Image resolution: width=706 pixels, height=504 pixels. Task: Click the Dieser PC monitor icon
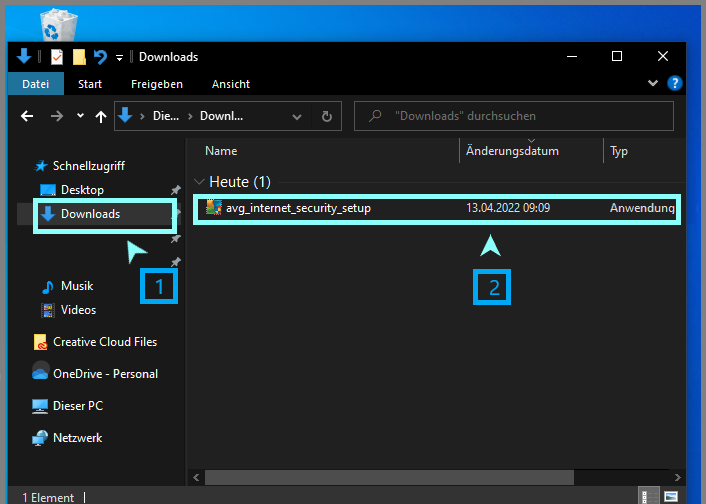click(x=40, y=406)
